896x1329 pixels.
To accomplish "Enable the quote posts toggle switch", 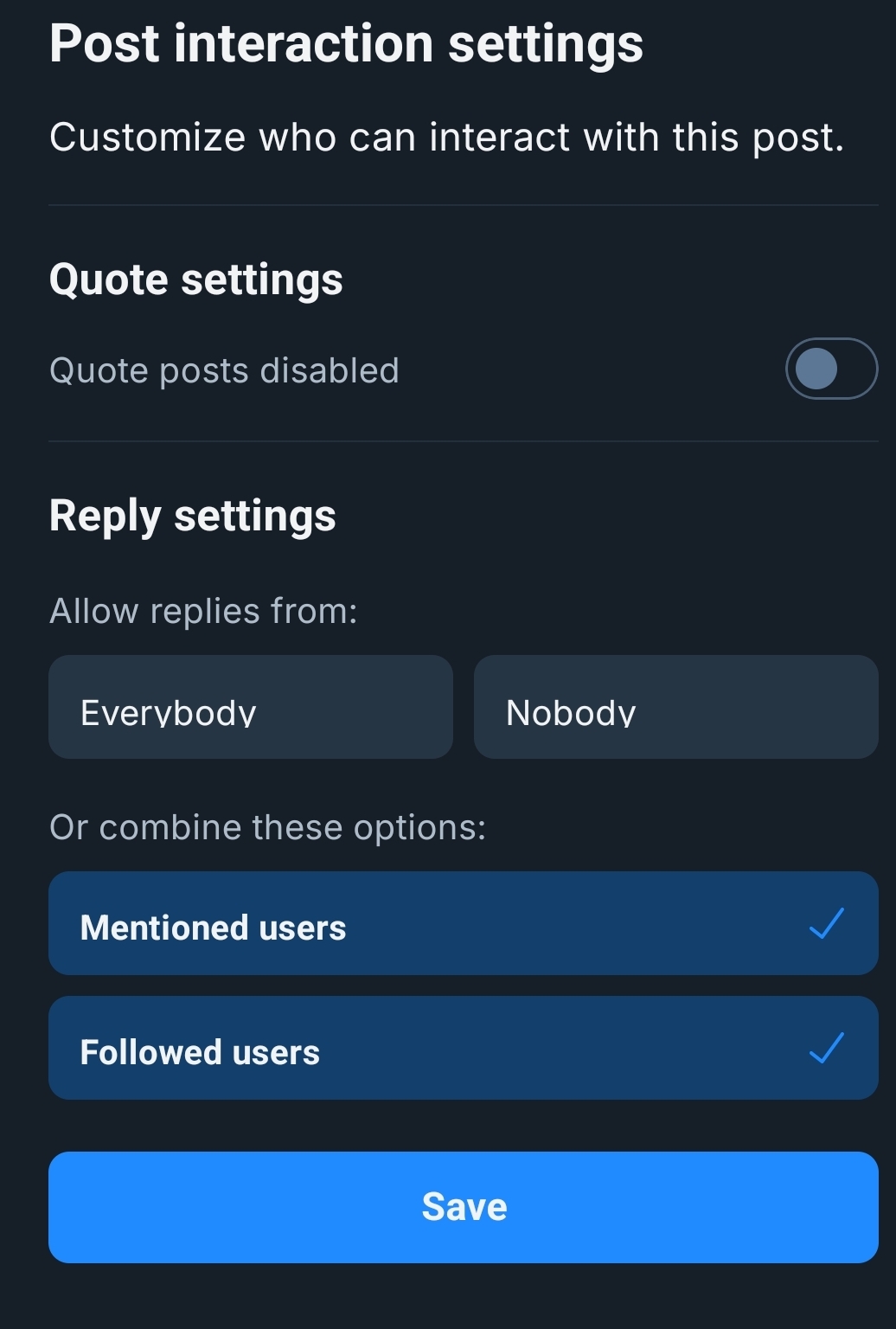I will click(x=831, y=369).
